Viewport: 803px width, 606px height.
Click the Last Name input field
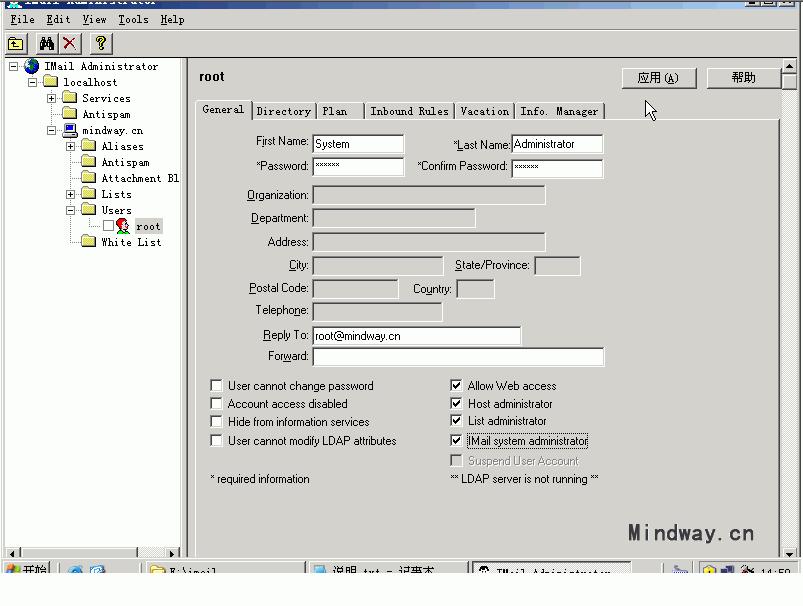557,144
